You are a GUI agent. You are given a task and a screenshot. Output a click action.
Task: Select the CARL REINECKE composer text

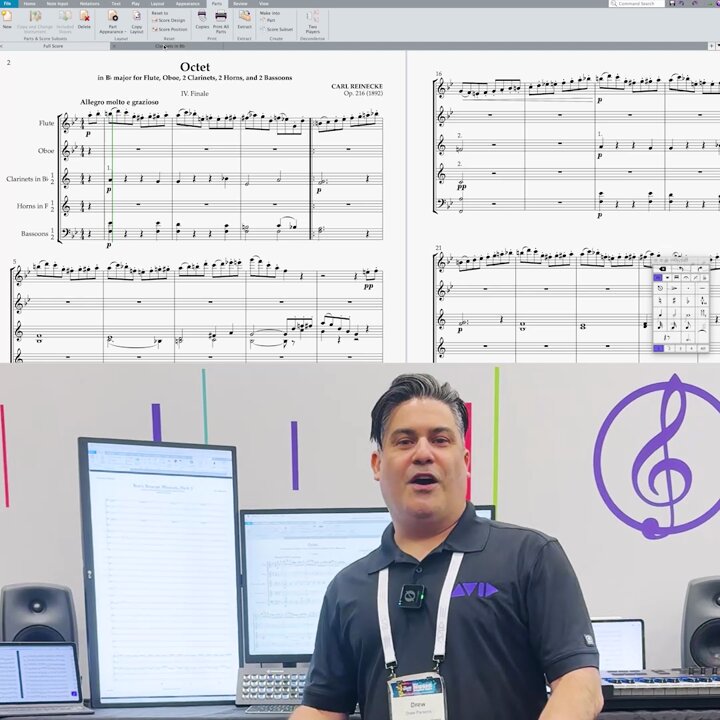(x=357, y=86)
